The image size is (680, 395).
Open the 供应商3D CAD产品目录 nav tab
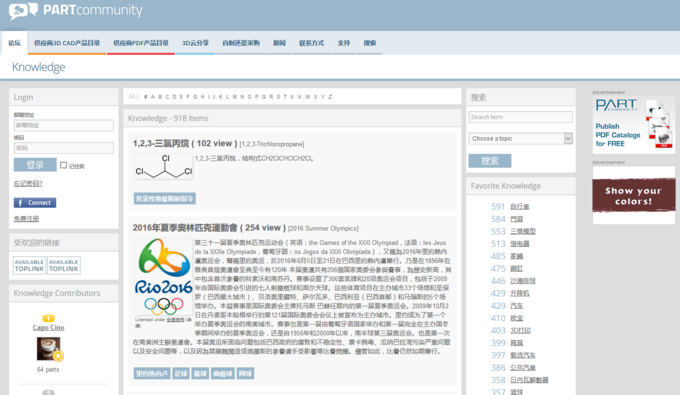pos(67,43)
